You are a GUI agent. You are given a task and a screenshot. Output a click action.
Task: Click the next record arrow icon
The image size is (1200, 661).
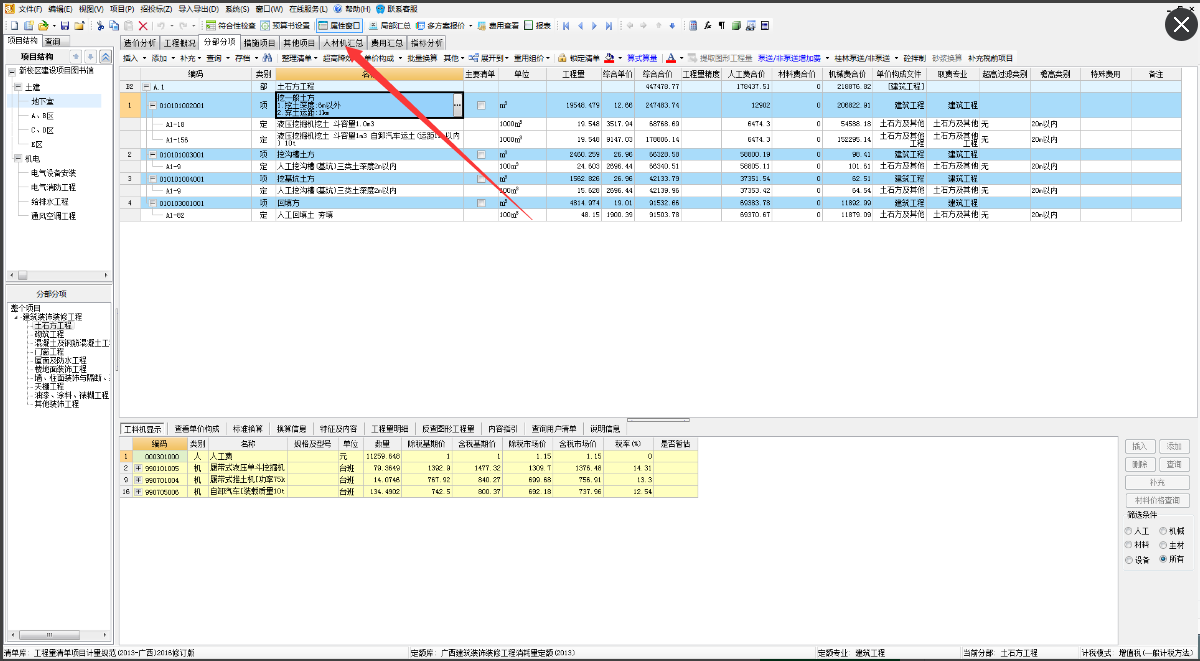(595, 25)
